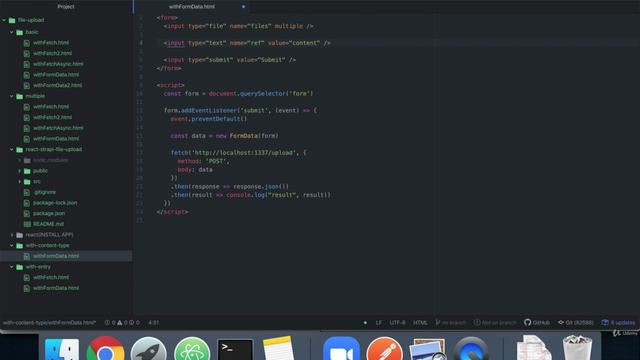Open withFormData.html in with-entry folder
This screenshot has width=640, height=360.
point(56,288)
